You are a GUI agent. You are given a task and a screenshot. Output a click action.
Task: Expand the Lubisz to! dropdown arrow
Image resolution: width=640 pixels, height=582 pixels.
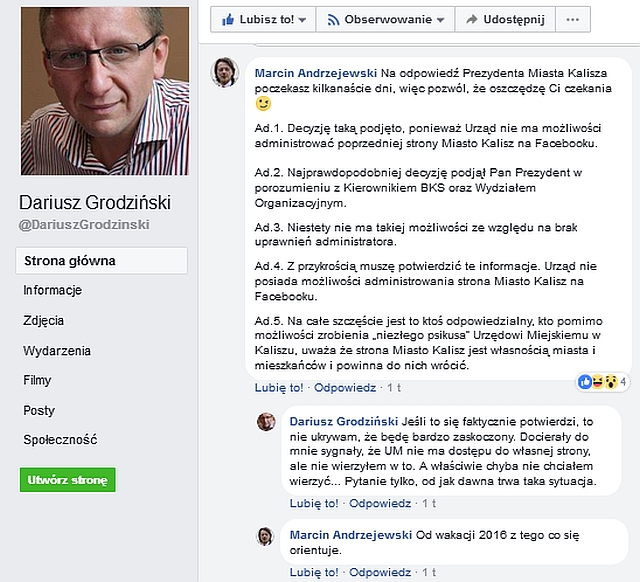(x=302, y=20)
